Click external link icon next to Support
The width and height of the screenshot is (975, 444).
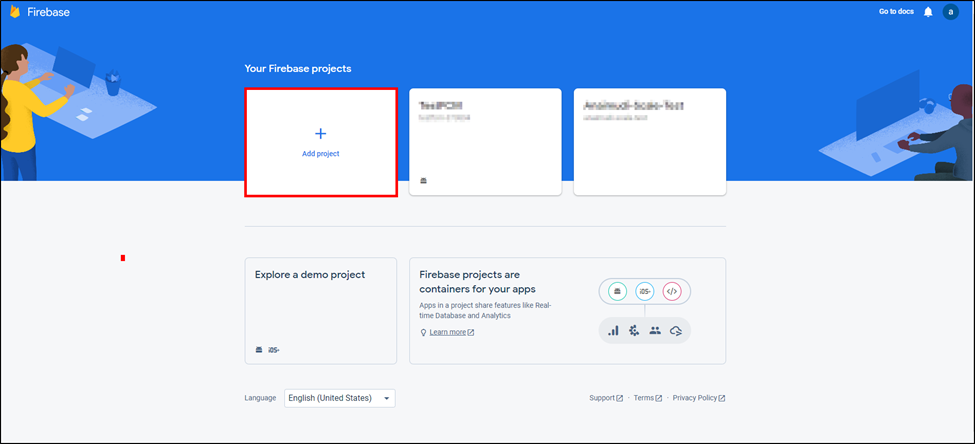[619, 398]
